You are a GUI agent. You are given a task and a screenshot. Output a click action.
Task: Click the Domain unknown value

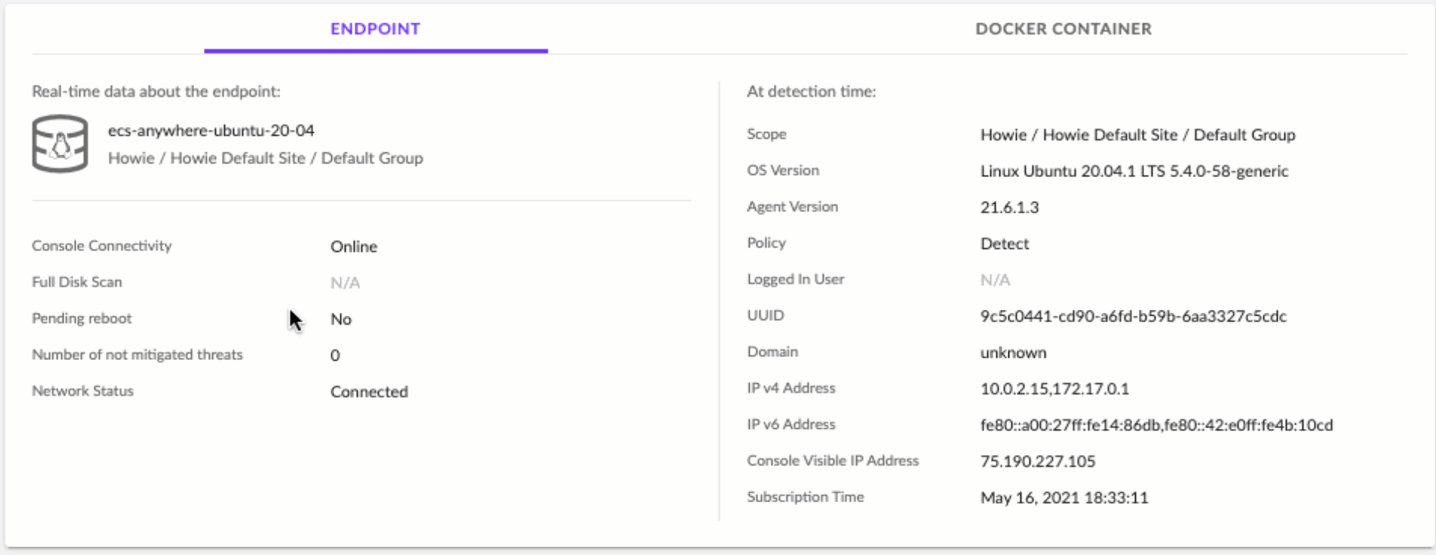[1013, 352]
